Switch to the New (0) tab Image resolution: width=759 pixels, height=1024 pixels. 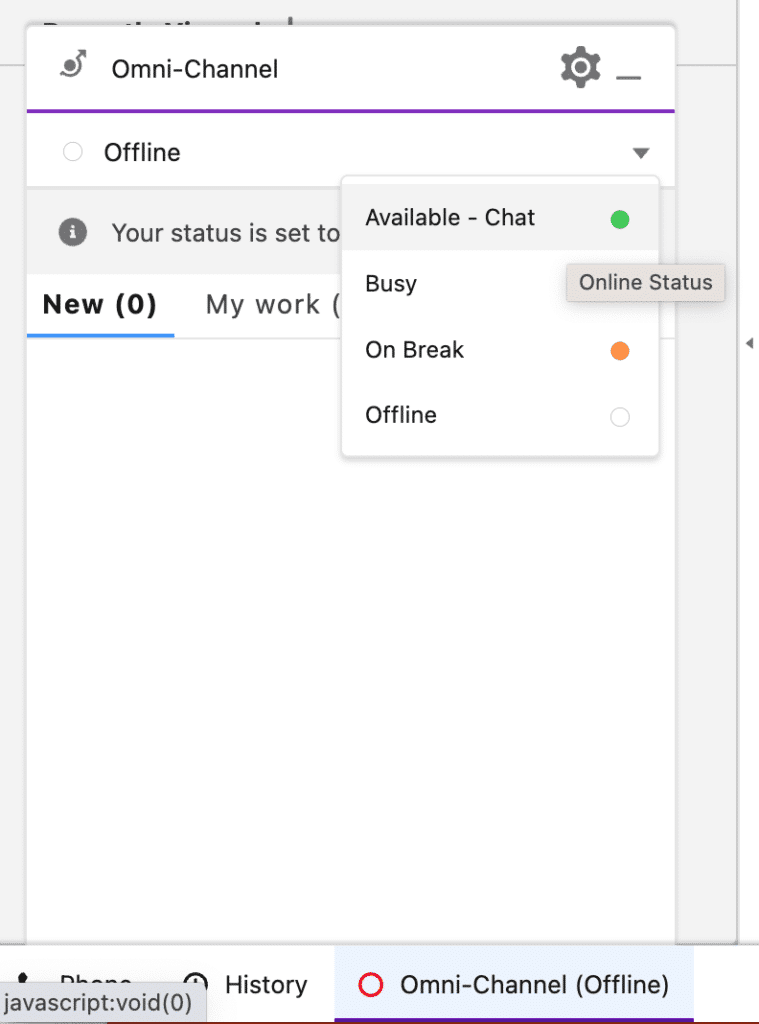pyautogui.click(x=100, y=305)
